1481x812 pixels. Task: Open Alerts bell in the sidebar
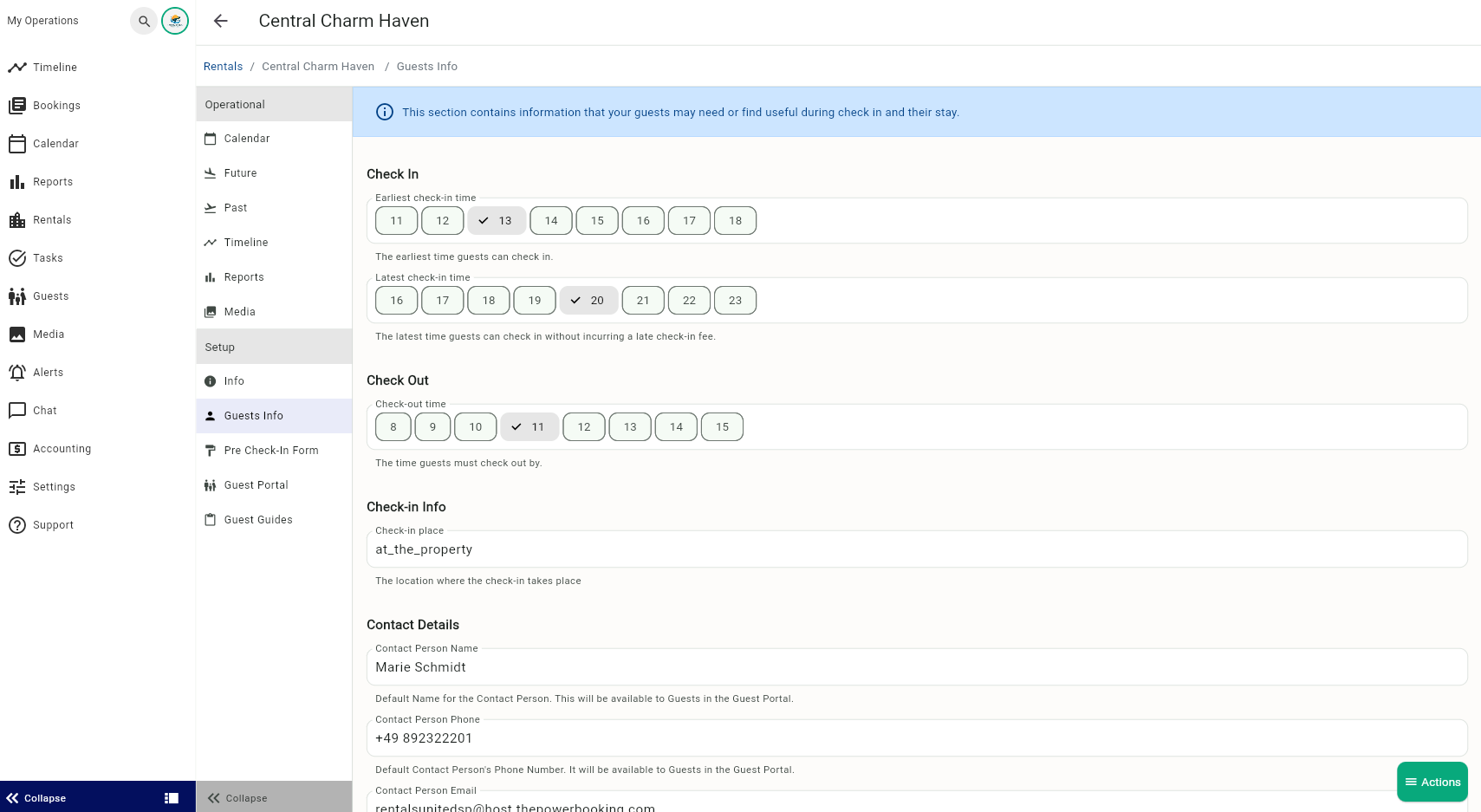coord(98,373)
